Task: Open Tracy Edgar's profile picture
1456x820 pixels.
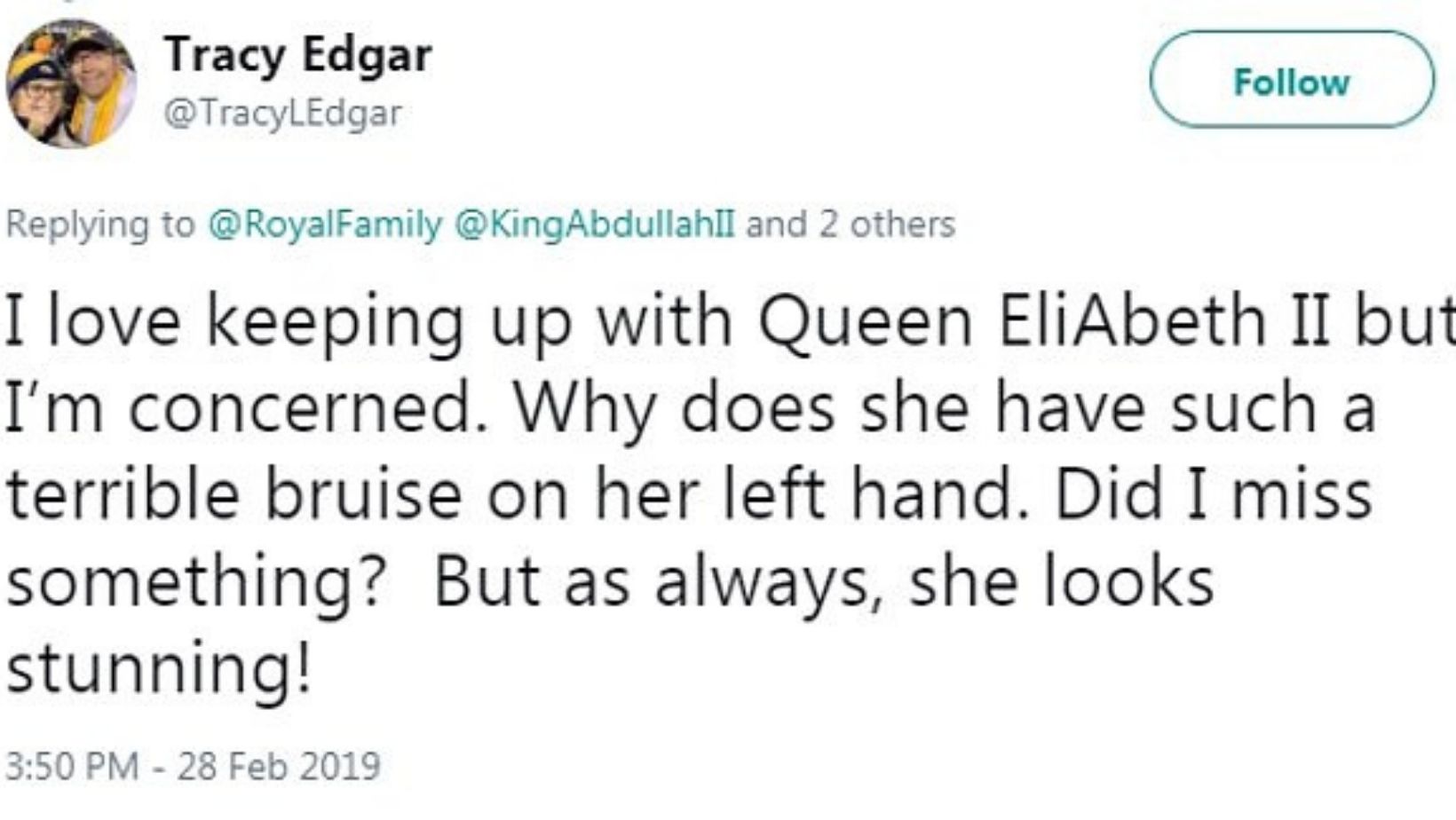Action: coord(70,83)
